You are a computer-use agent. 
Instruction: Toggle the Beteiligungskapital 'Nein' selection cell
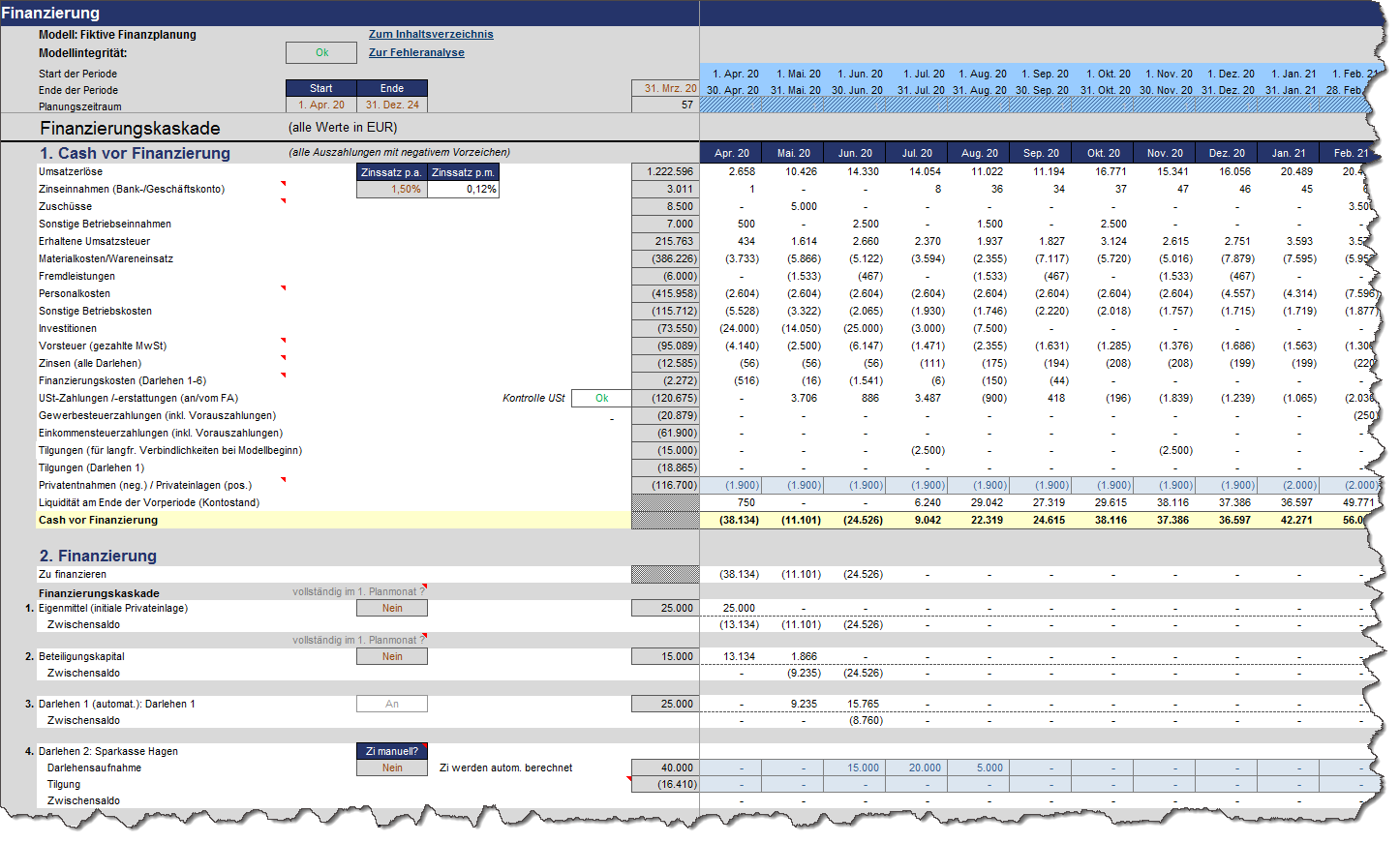[392, 656]
